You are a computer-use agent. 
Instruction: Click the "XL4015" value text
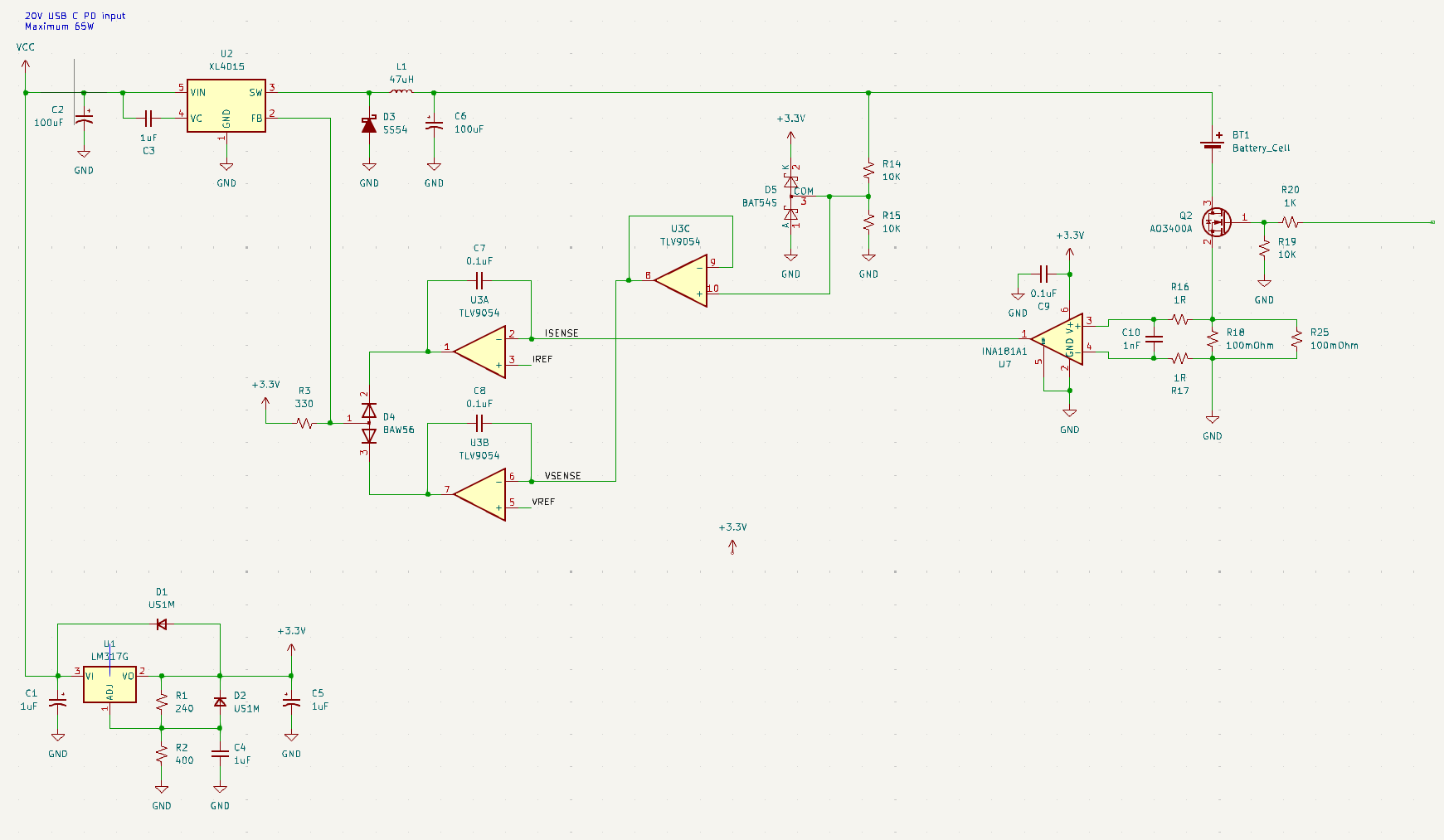pyautogui.click(x=226, y=66)
